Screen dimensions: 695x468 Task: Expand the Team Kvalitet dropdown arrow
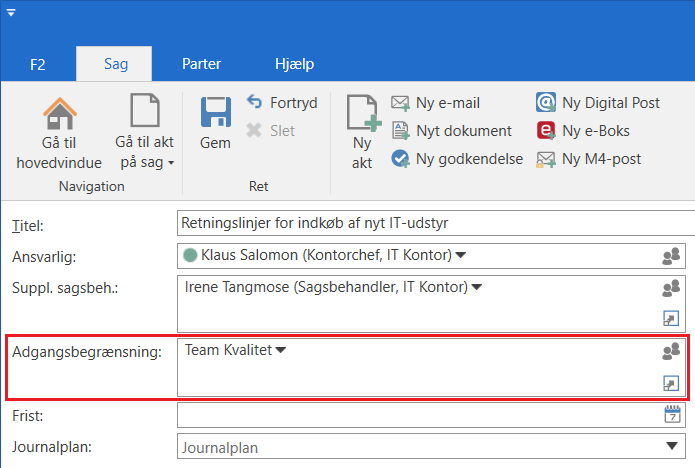click(x=281, y=350)
